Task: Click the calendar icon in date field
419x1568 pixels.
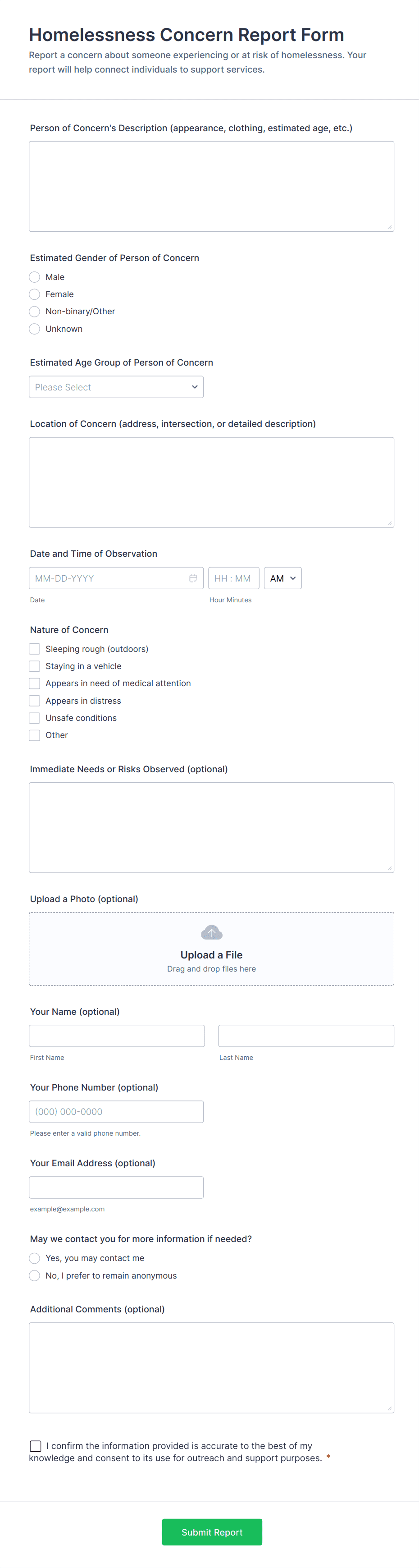Action: (193, 578)
